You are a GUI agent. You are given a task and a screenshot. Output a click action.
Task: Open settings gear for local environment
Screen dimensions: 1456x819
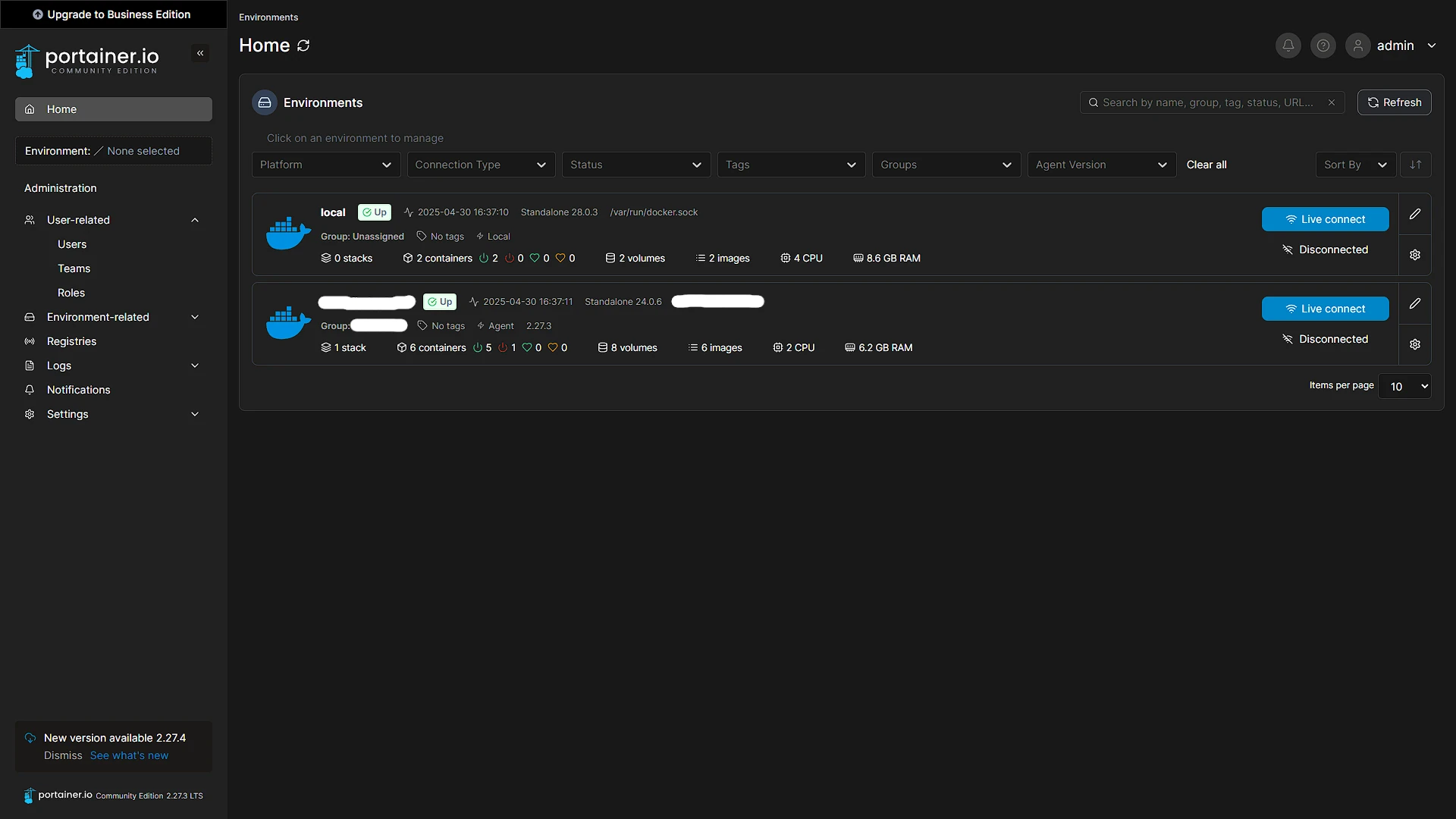pyautogui.click(x=1415, y=255)
